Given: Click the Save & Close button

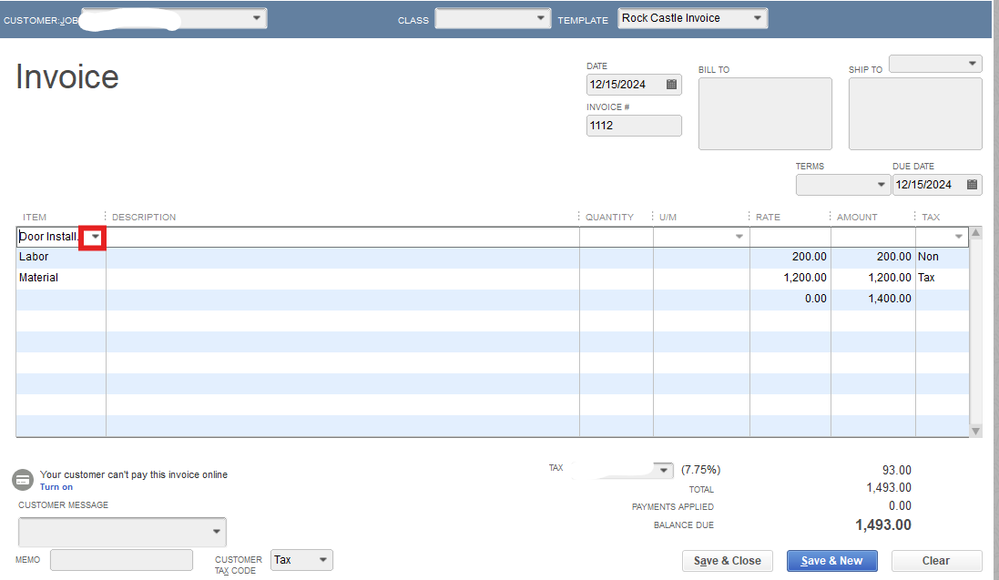Looking at the screenshot, I should pos(727,561).
